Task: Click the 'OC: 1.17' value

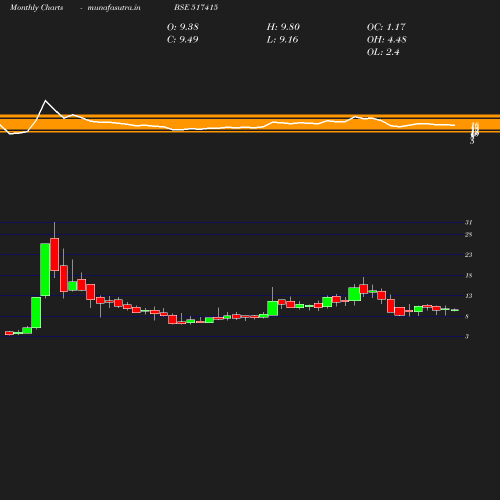Action: 386,27
